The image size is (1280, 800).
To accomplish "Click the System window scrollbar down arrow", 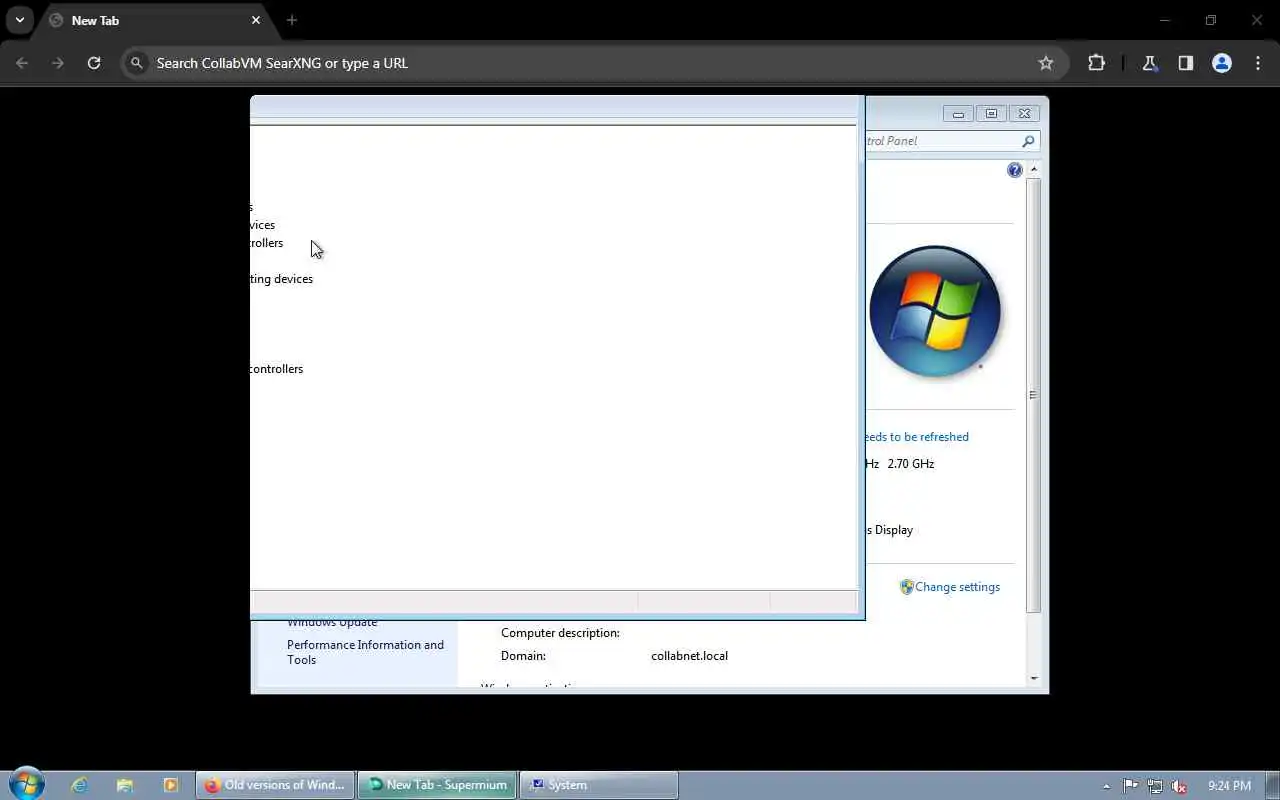I will click(1034, 678).
